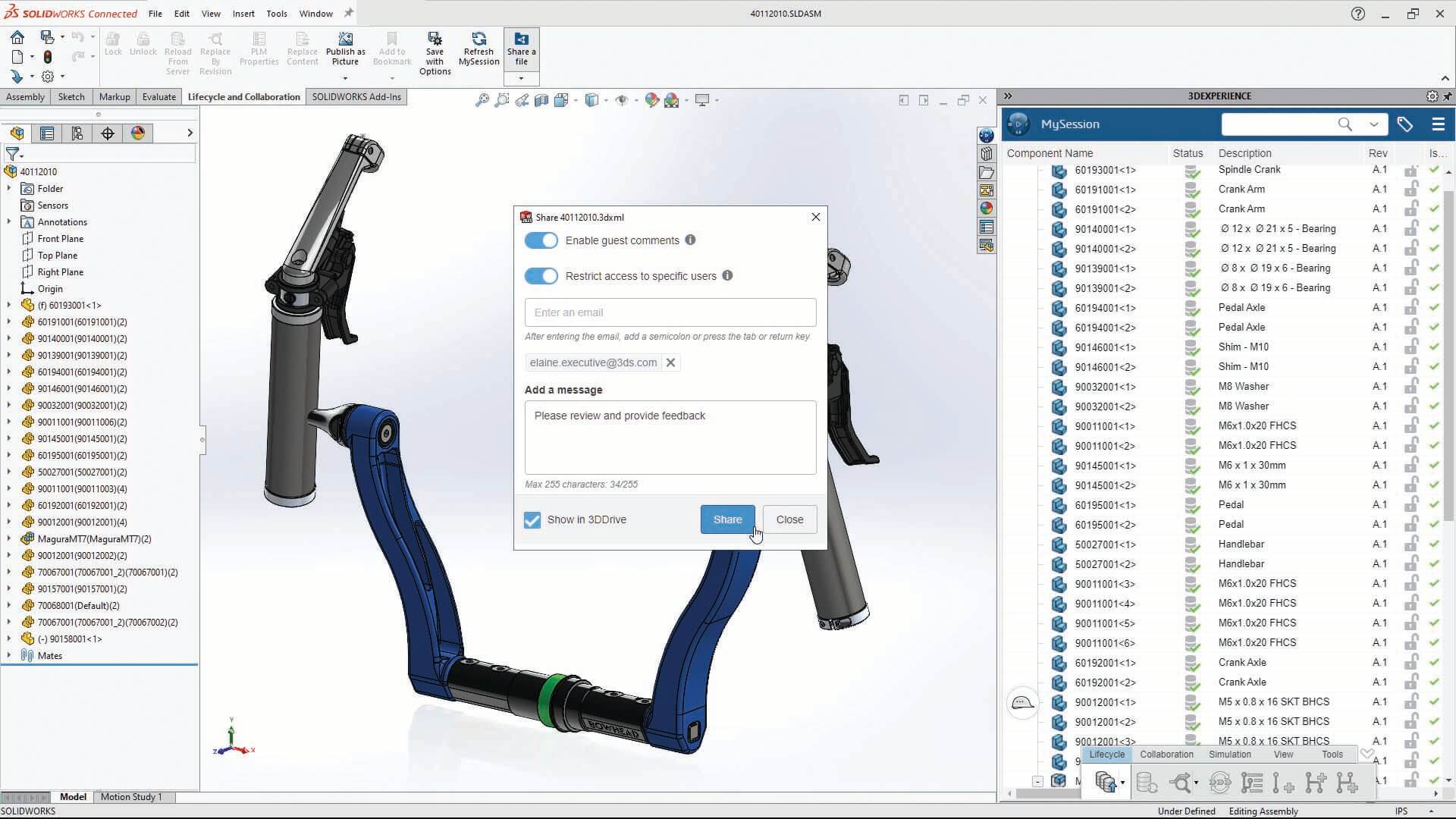Toggle Enable guest comments switch
Viewport: 1456px width, 819px height.
(540, 240)
